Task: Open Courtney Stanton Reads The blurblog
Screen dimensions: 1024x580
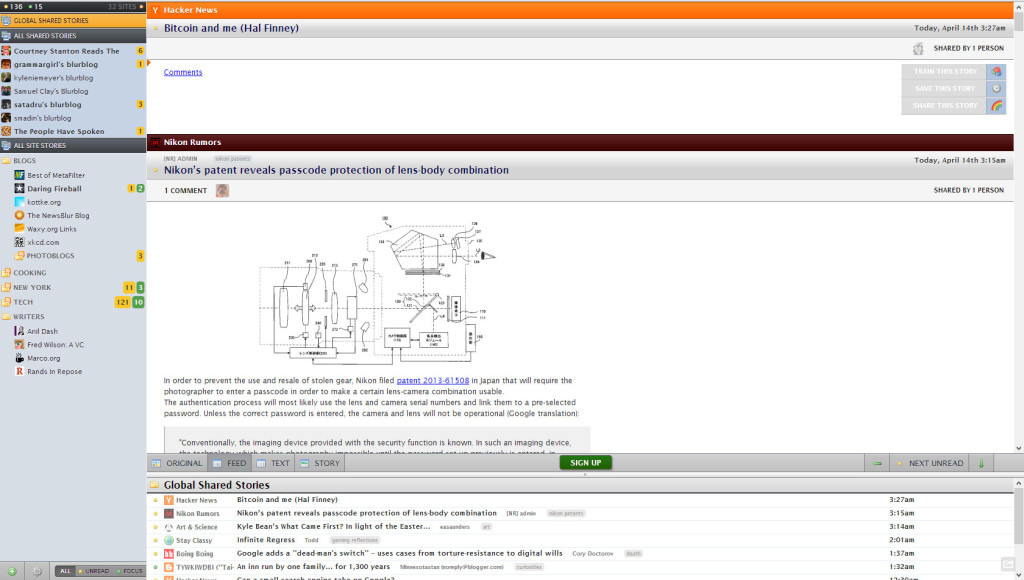Action: [73, 51]
